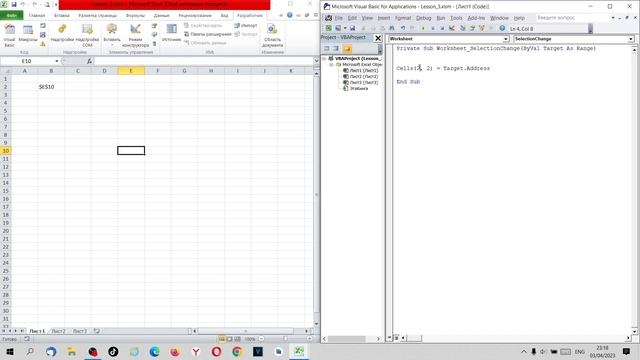The height and width of the screenshot is (360, 640).
Task: Click the Undo icon in VBA toolbar
Action: 403,28
